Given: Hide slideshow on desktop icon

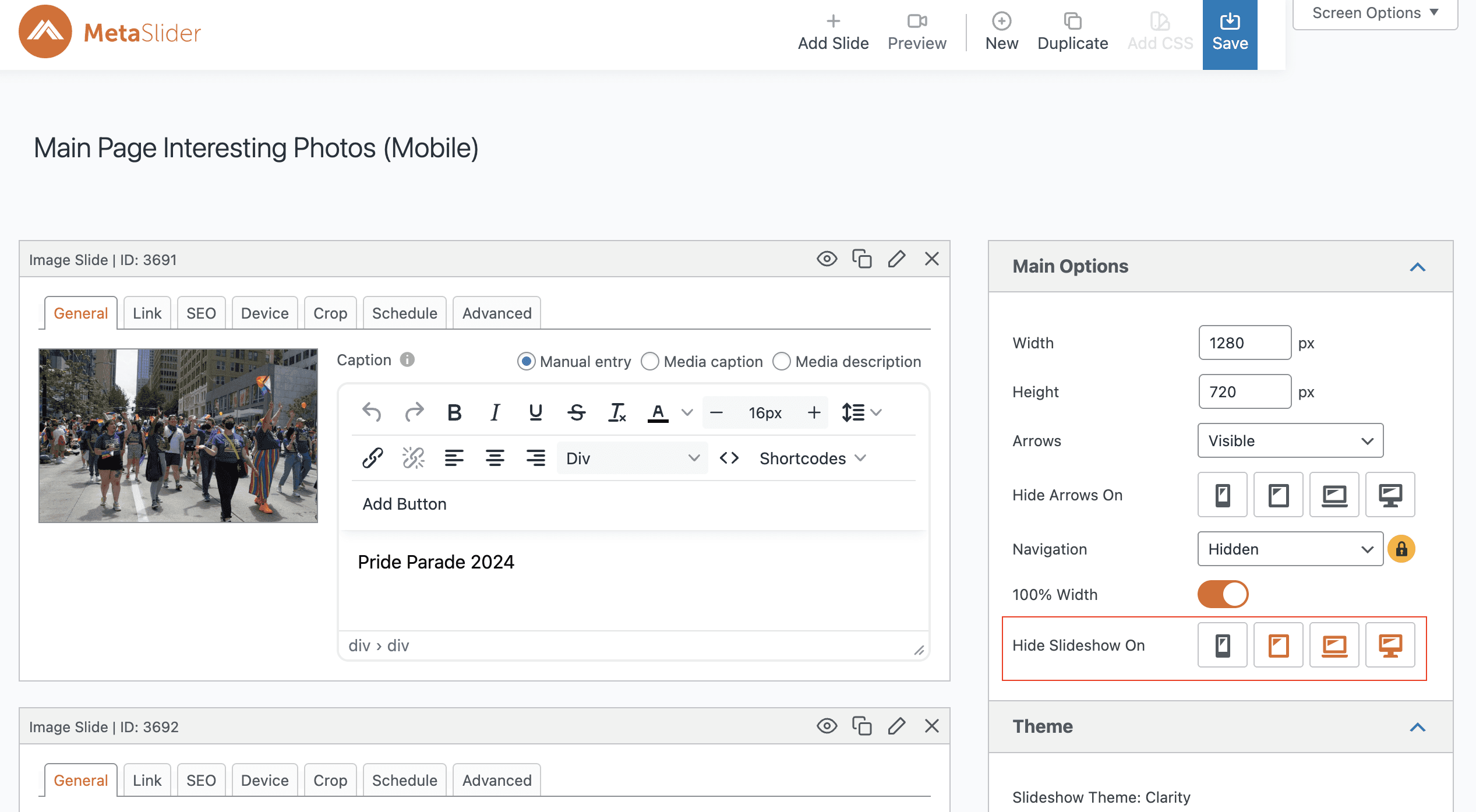Looking at the screenshot, I should [1390, 645].
